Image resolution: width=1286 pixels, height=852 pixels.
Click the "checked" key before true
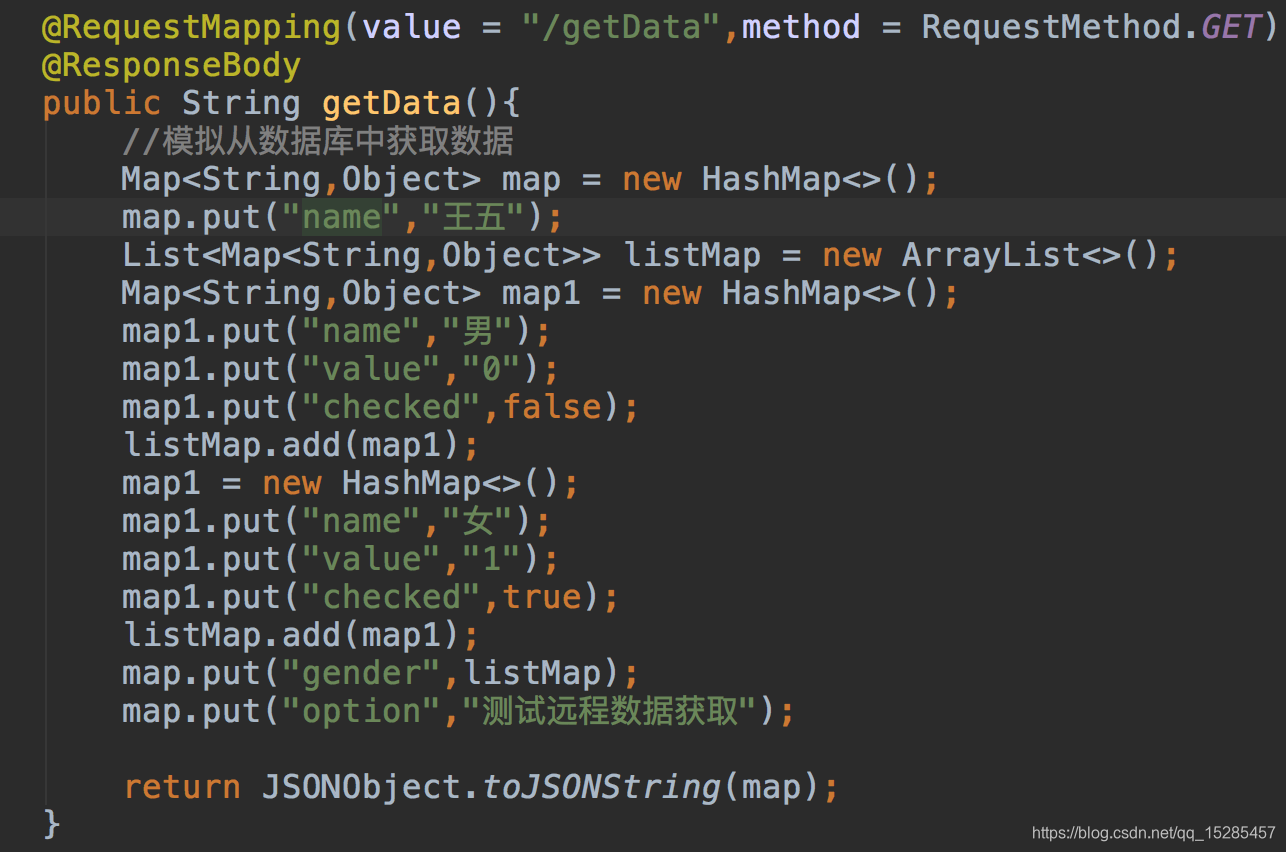coord(391,597)
